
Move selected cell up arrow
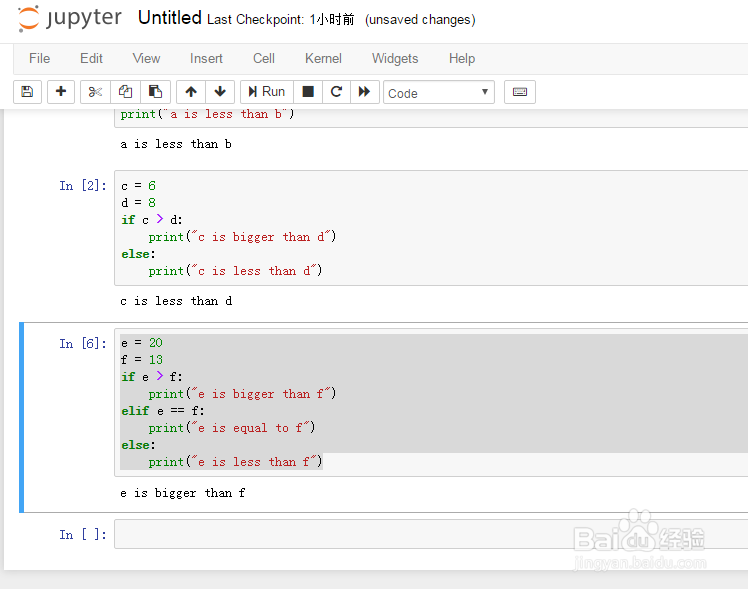coord(191,92)
